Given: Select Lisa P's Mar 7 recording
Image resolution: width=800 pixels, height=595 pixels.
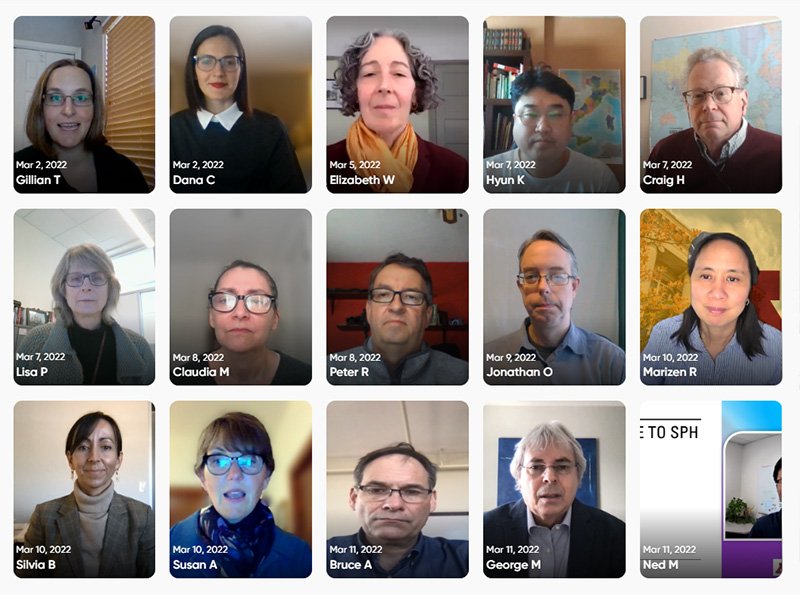Looking at the screenshot, I should 84,297.
